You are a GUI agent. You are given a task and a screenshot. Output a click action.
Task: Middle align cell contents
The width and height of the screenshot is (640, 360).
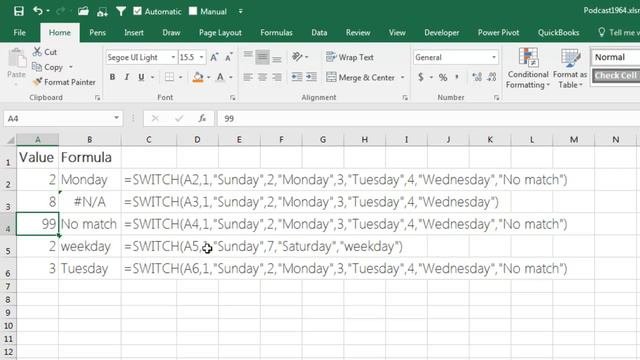(262, 57)
